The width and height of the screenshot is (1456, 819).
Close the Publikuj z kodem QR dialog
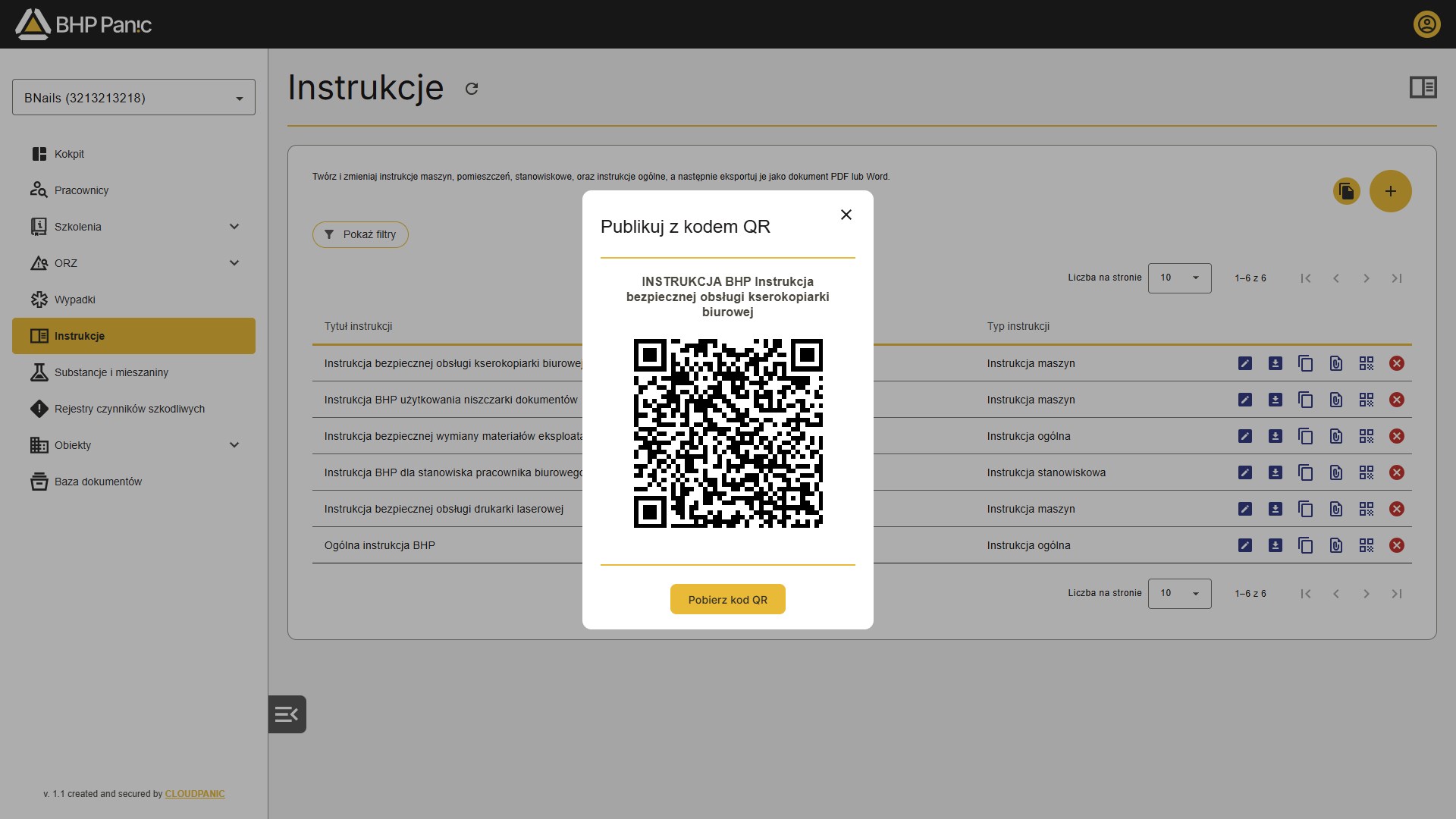[x=846, y=215]
